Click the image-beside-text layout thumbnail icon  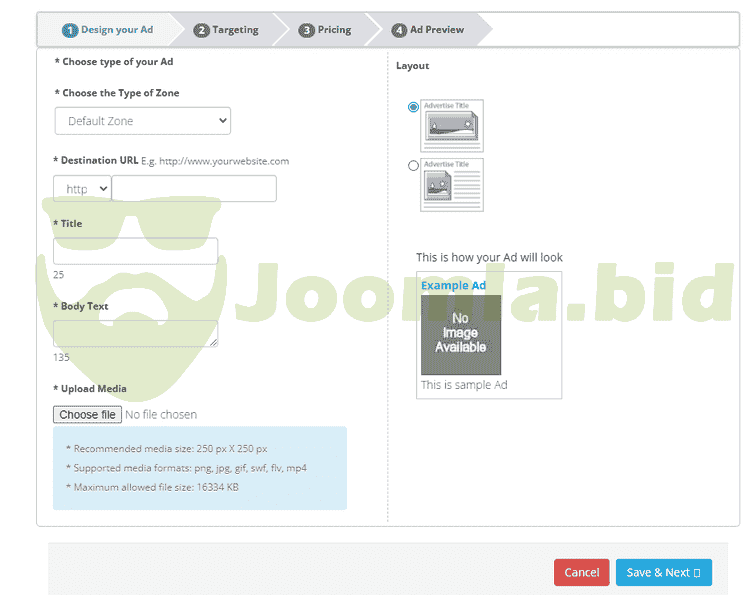(x=452, y=184)
